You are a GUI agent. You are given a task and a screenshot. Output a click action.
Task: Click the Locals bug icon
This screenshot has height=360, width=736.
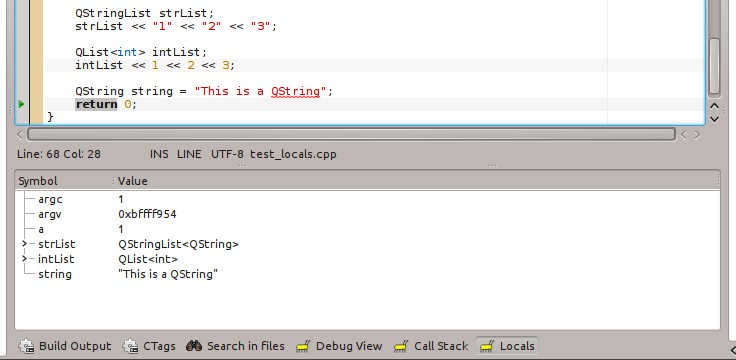[x=487, y=346]
